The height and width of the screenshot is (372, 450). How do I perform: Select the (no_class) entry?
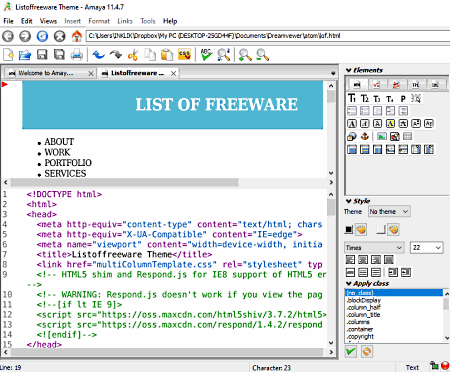point(394,293)
